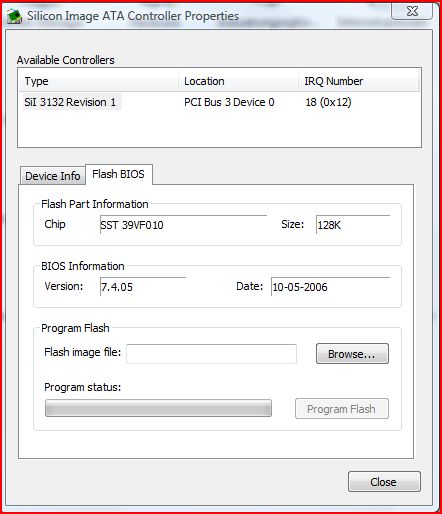Switch to the Device Info tab
The height and width of the screenshot is (514, 442).
[x=53, y=176]
